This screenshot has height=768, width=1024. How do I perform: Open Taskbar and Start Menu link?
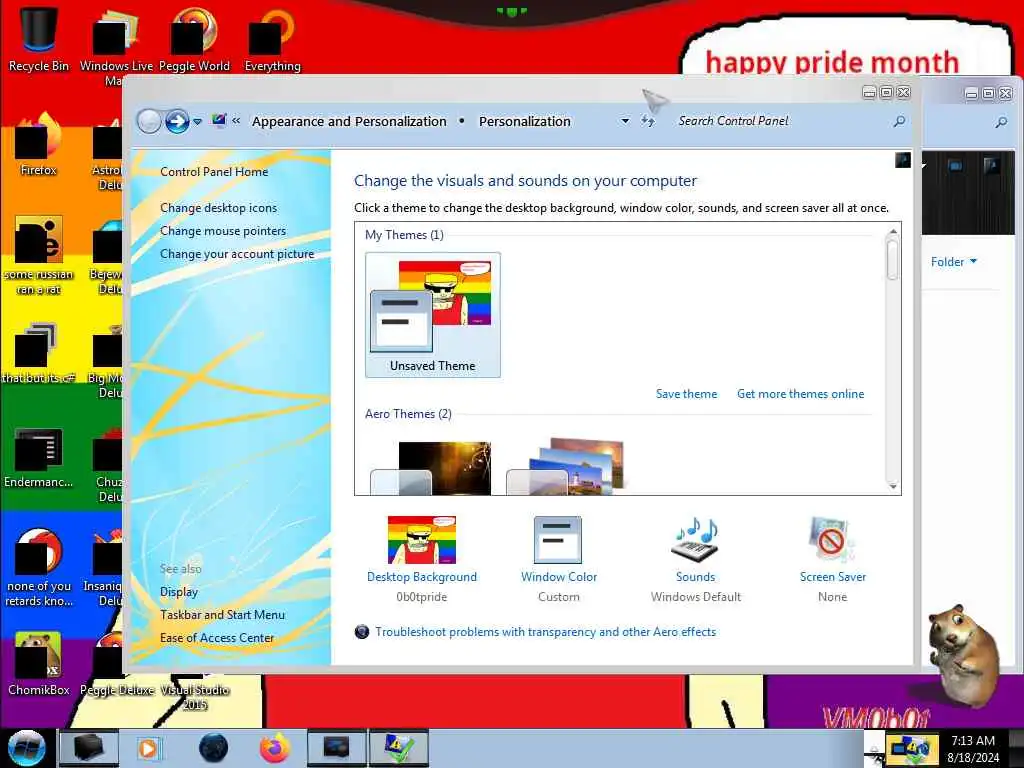[x=223, y=615]
